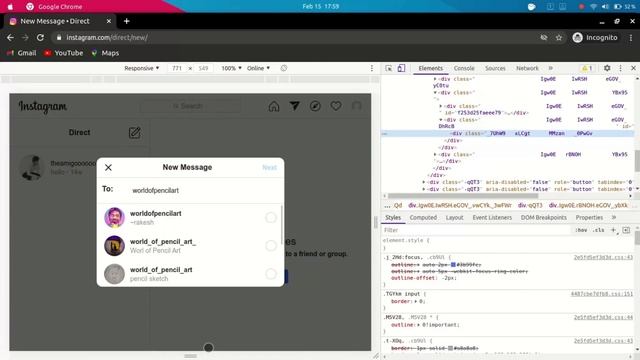This screenshot has height=360, width=640.
Task: Bookmark this page star icon
Action: [x=559, y=38]
